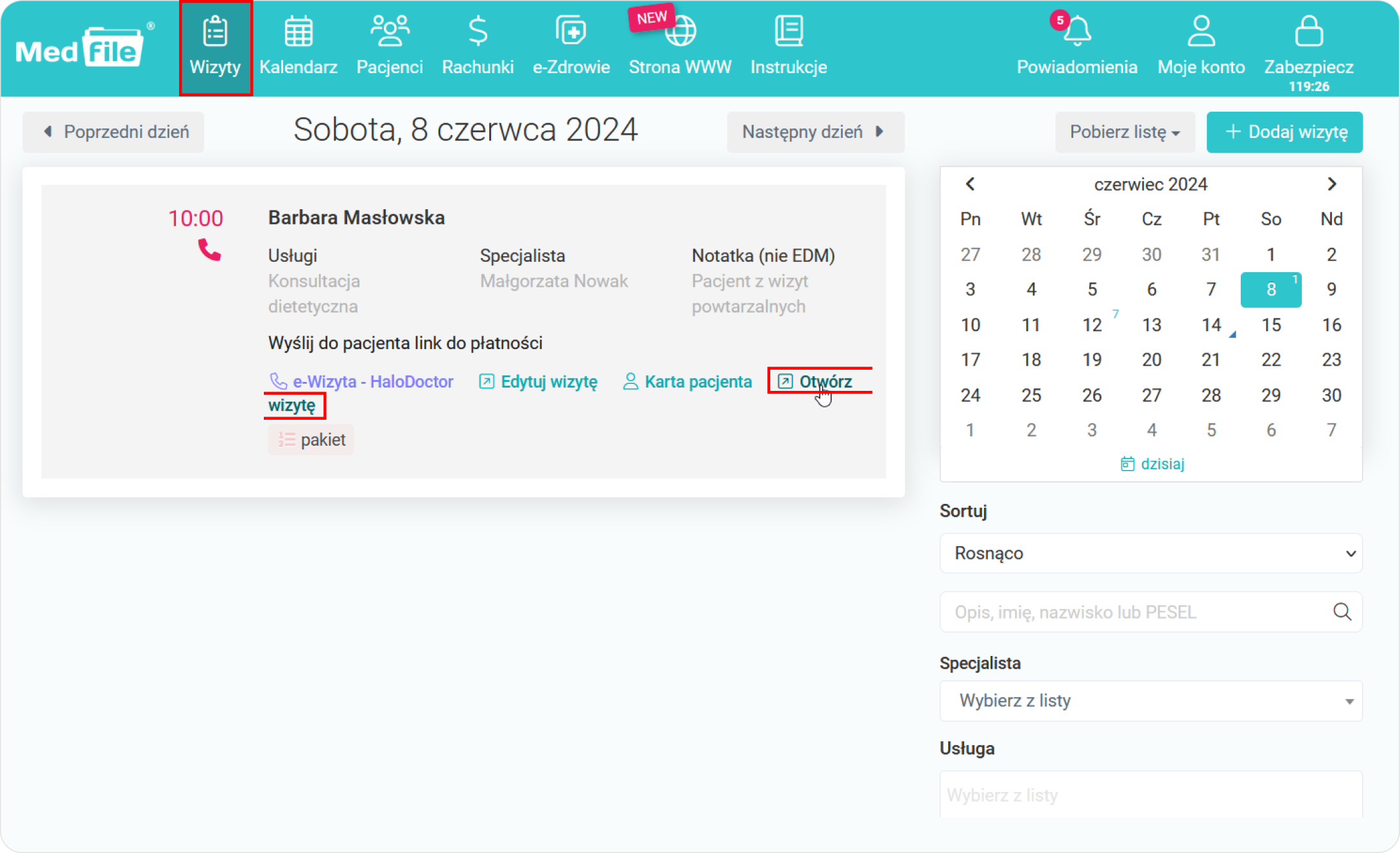
Task: Expand Pobierz listę dropdown
Action: click(1125, 132)
